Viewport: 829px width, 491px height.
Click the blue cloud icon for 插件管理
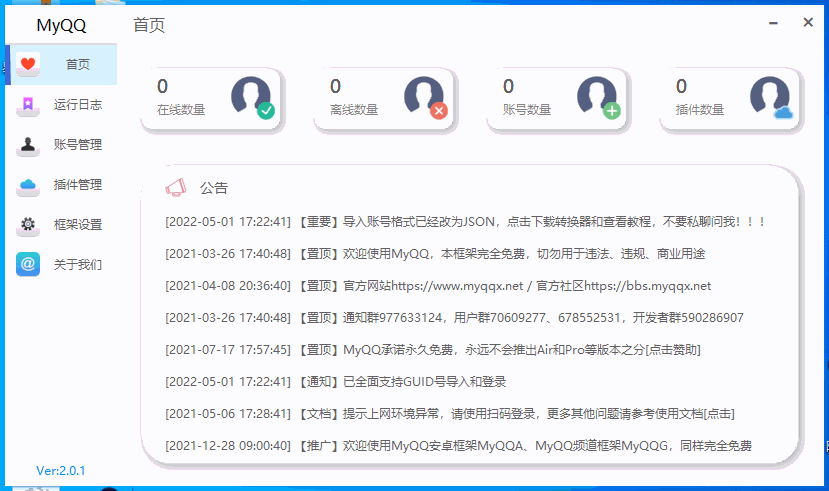(x=28, y=185)
